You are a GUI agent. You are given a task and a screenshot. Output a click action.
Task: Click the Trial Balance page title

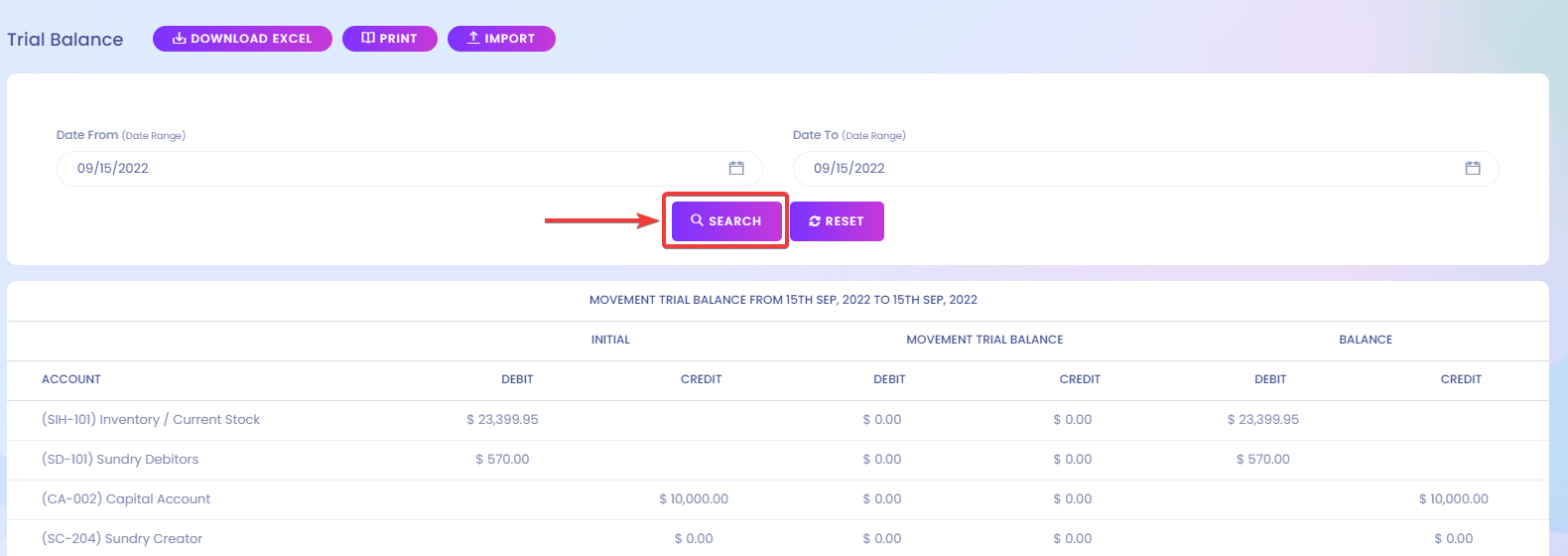point(65,40)
